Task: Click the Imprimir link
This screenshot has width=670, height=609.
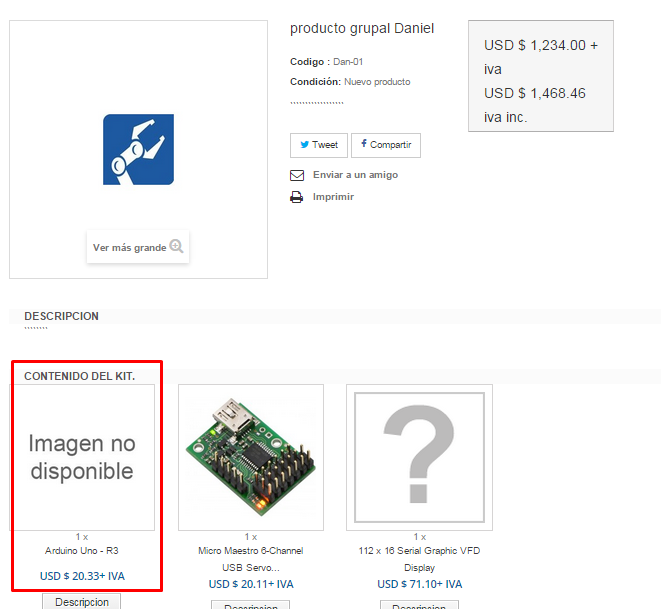Action: coord(333,197)
